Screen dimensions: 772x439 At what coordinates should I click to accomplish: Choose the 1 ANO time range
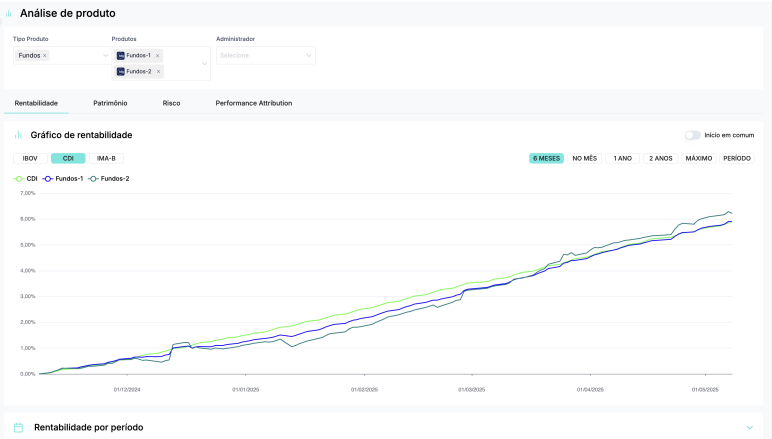622,158
